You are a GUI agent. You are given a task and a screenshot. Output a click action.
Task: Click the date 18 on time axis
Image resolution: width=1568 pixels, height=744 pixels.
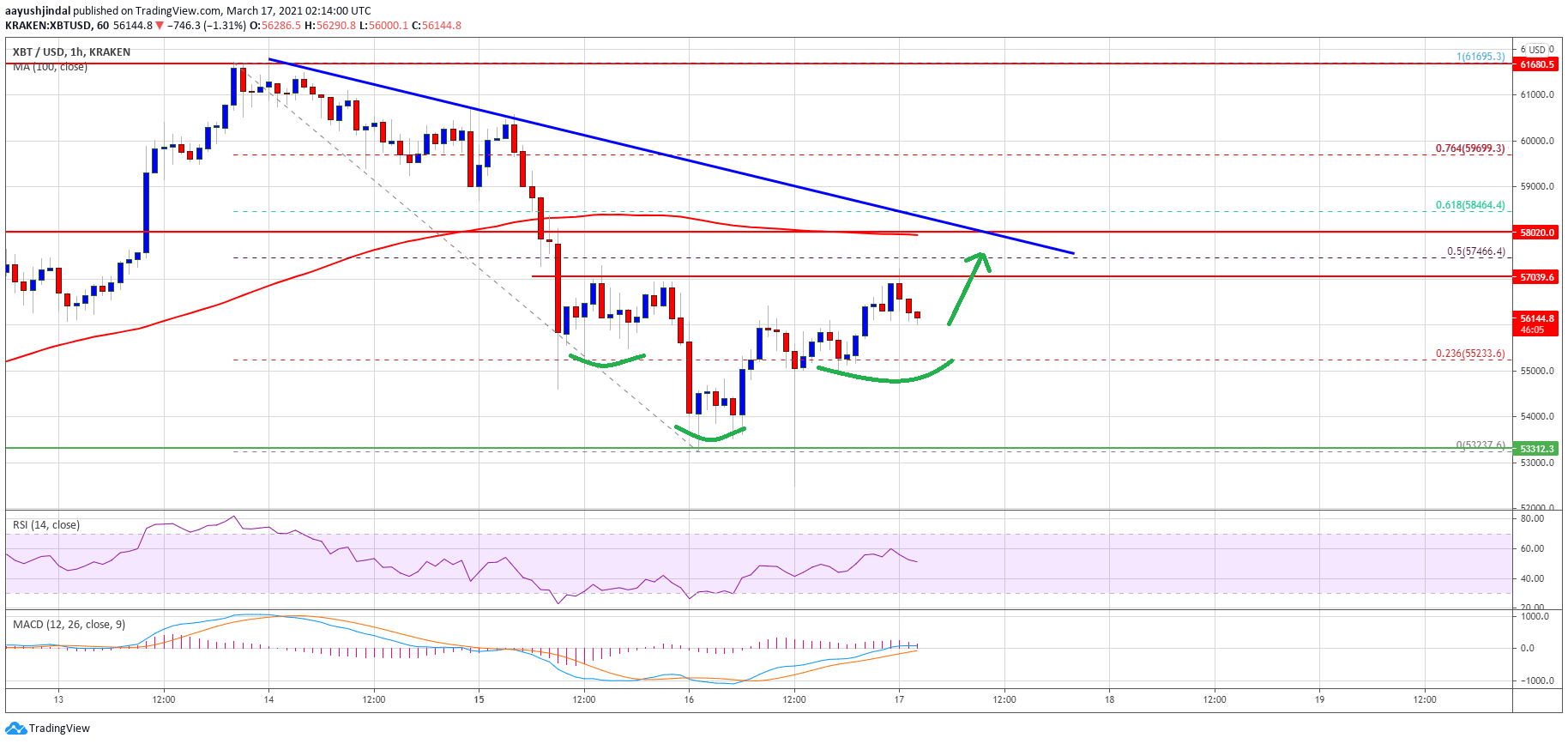(1109, 699)
